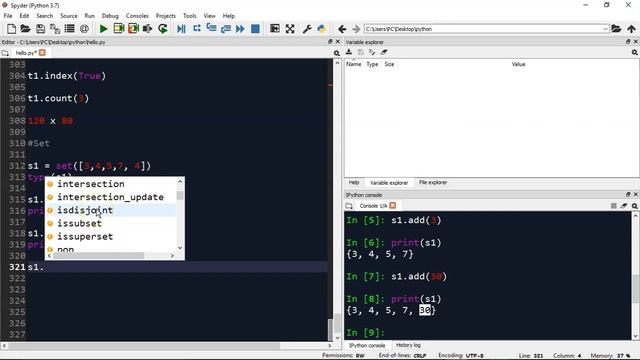
Task: Interrupt kernel stop square in console
Action: 613,206
